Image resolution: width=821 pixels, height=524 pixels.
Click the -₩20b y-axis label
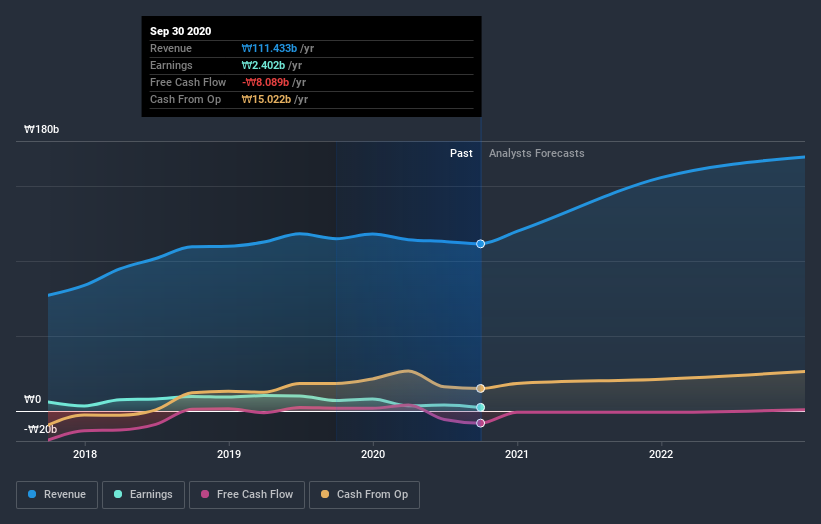tap(40, 430)
